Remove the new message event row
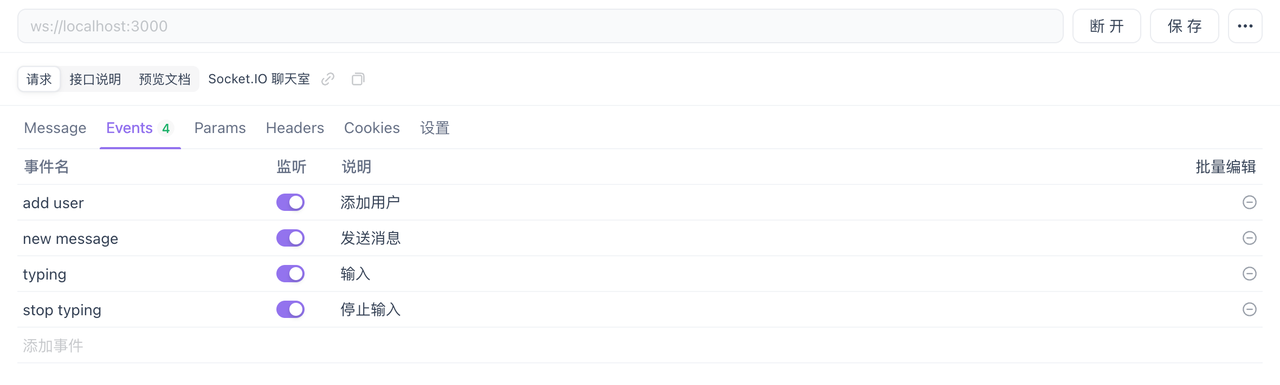Screen dimensions: 1280x385 1249,238
